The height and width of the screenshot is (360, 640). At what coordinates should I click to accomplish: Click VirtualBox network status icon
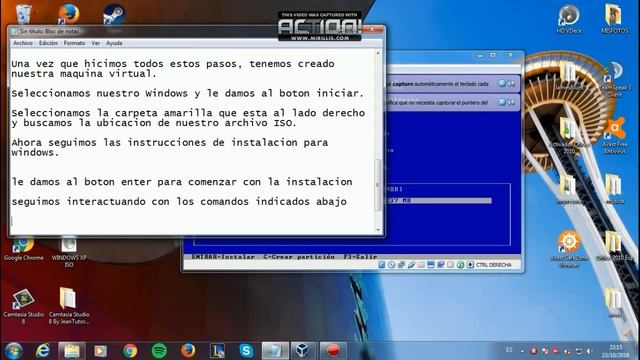click(401, 265)
